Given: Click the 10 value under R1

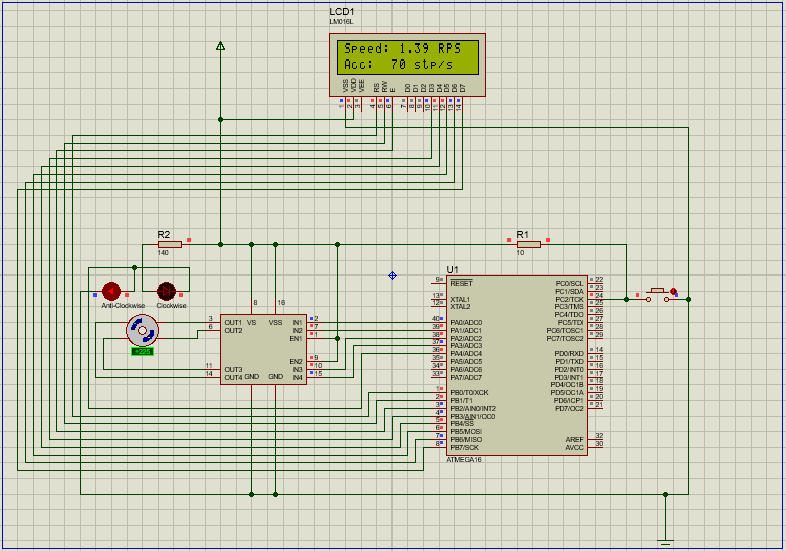Looking at the screenshot, I should click(x=520, y=253).
